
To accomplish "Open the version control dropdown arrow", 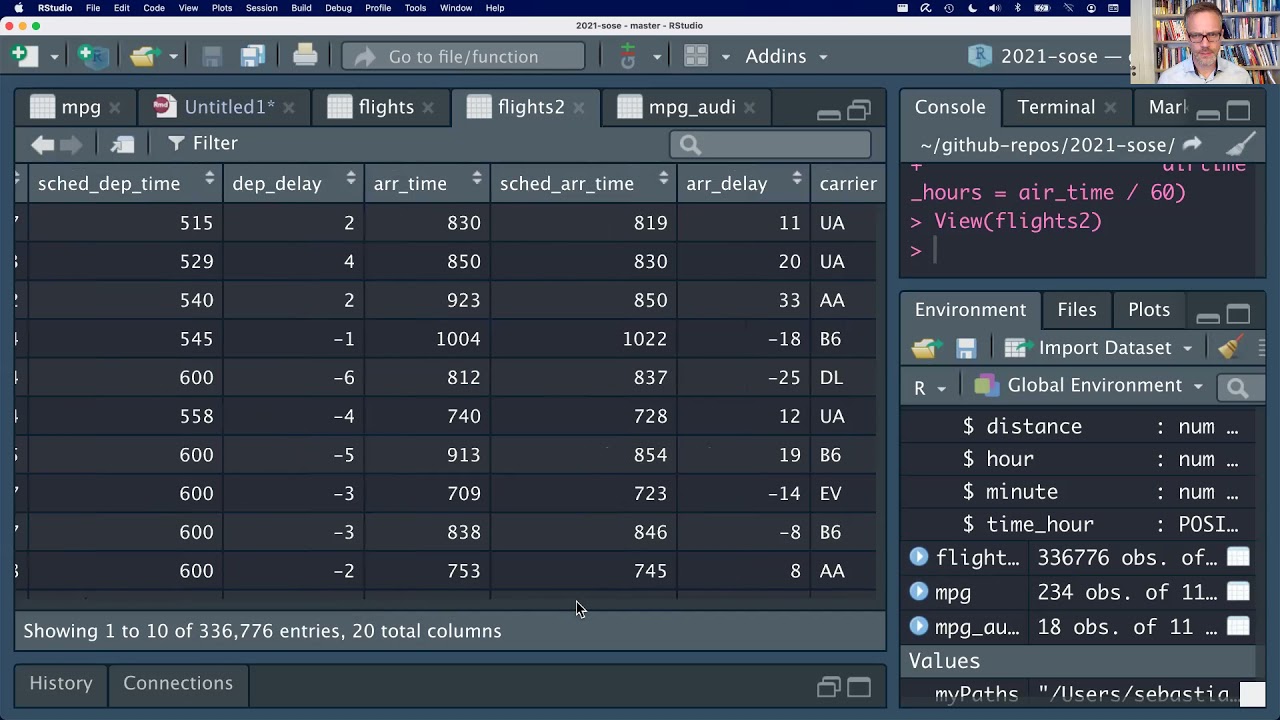I will tap(656, 57).
